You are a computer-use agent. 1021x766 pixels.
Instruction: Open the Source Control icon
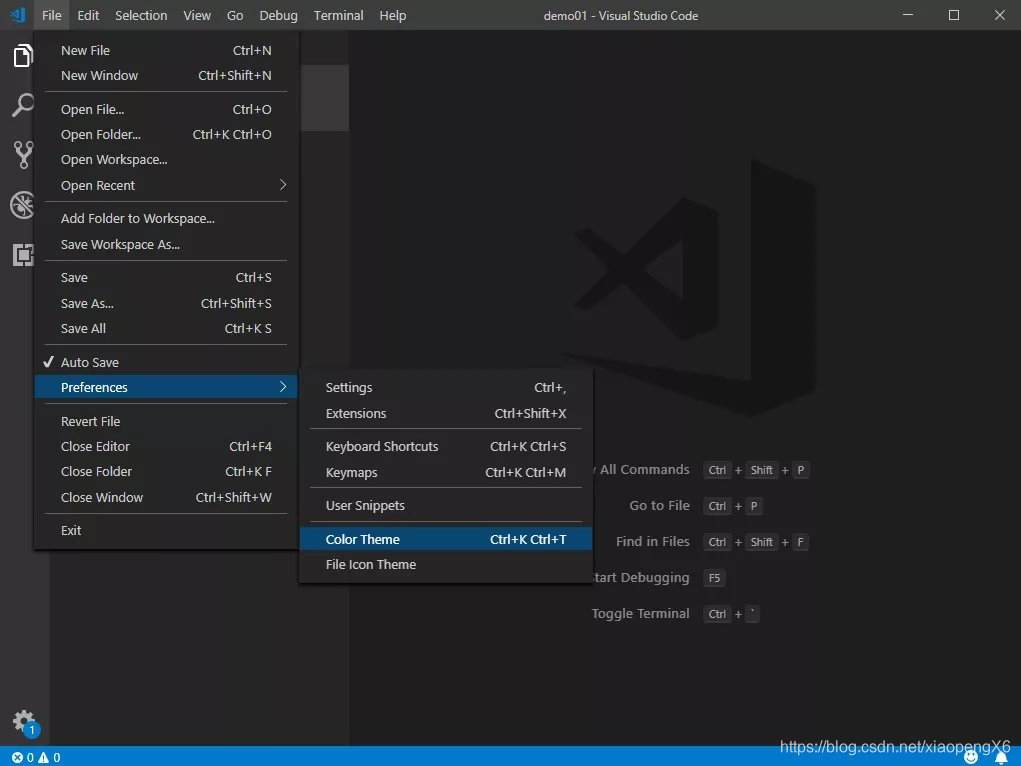23,155
